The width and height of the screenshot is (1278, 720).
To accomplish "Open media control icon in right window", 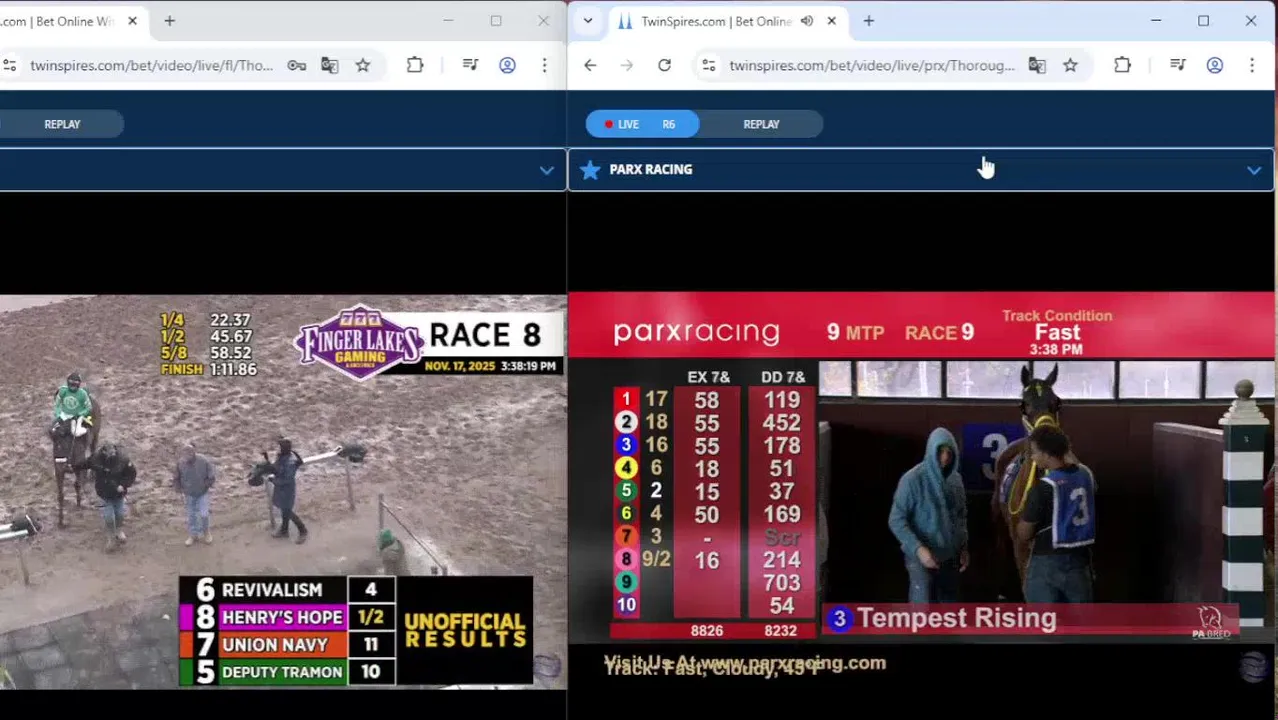I will click(x=1177, y=65).
